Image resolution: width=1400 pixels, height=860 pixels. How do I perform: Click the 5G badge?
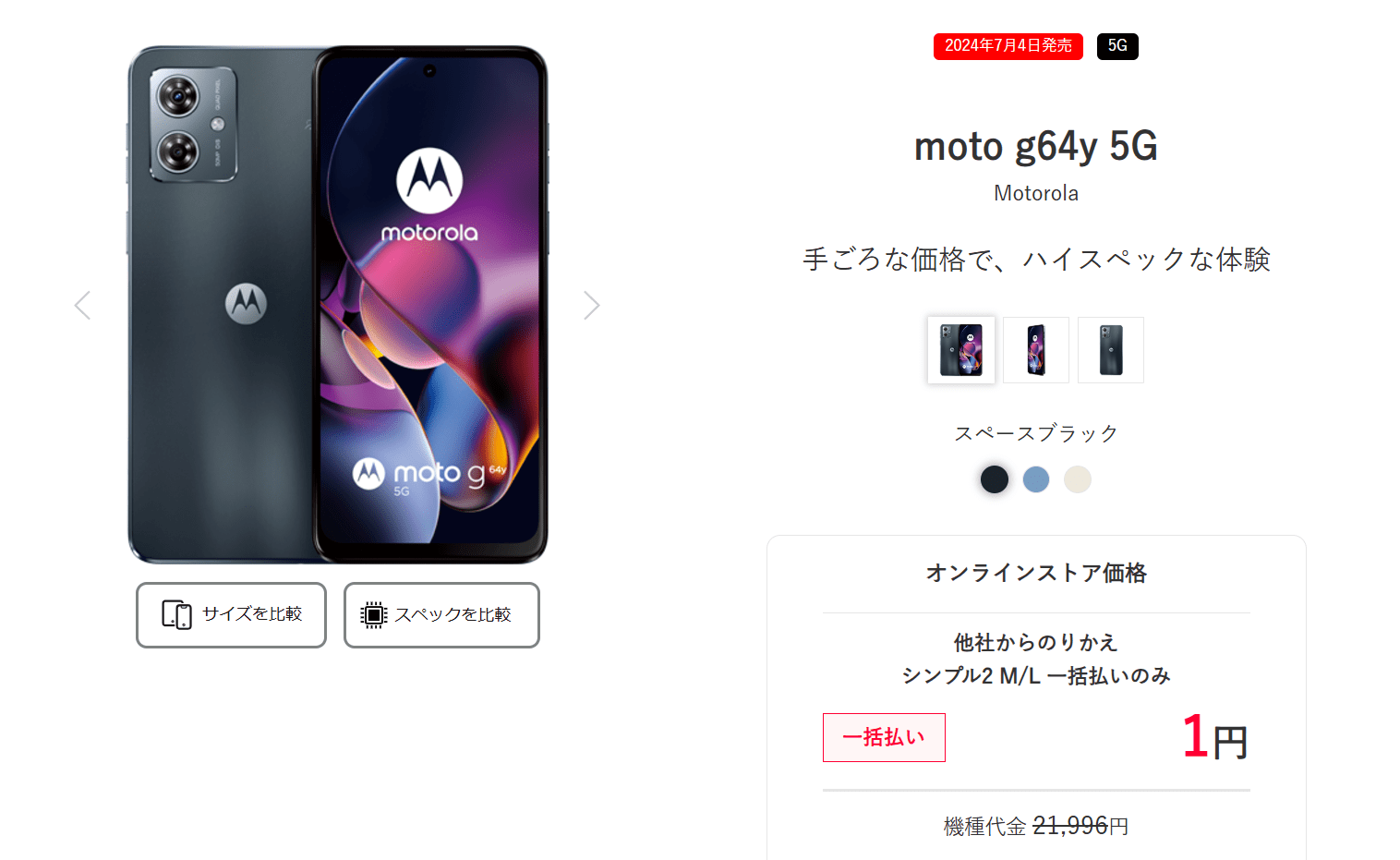(1117, 46)
